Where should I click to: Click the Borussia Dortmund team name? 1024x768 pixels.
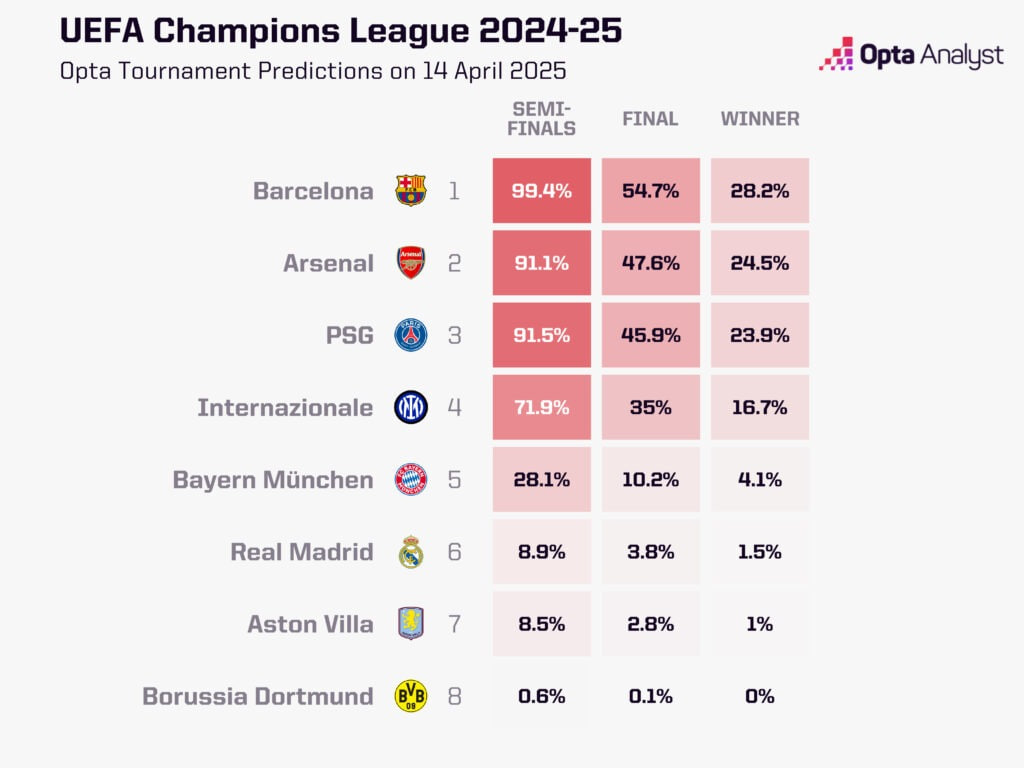(x=258, y=696)
